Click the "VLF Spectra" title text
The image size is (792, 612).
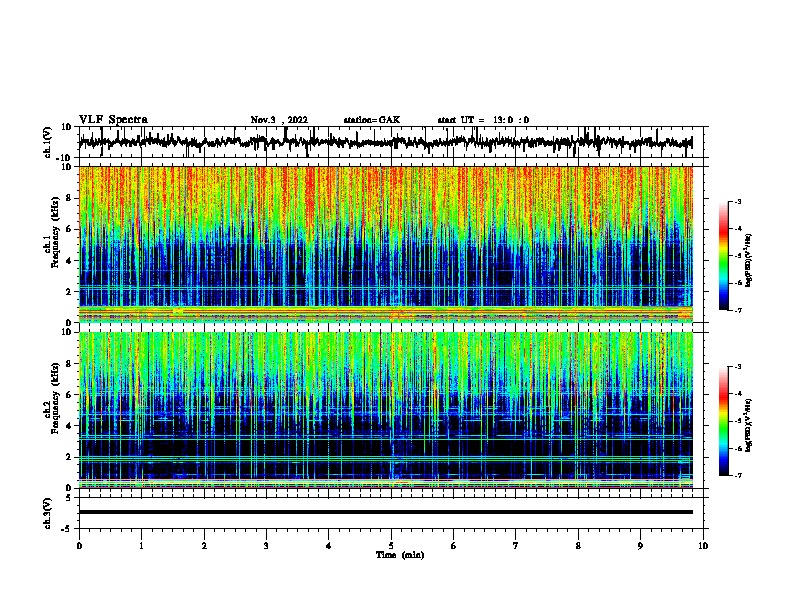113,120
